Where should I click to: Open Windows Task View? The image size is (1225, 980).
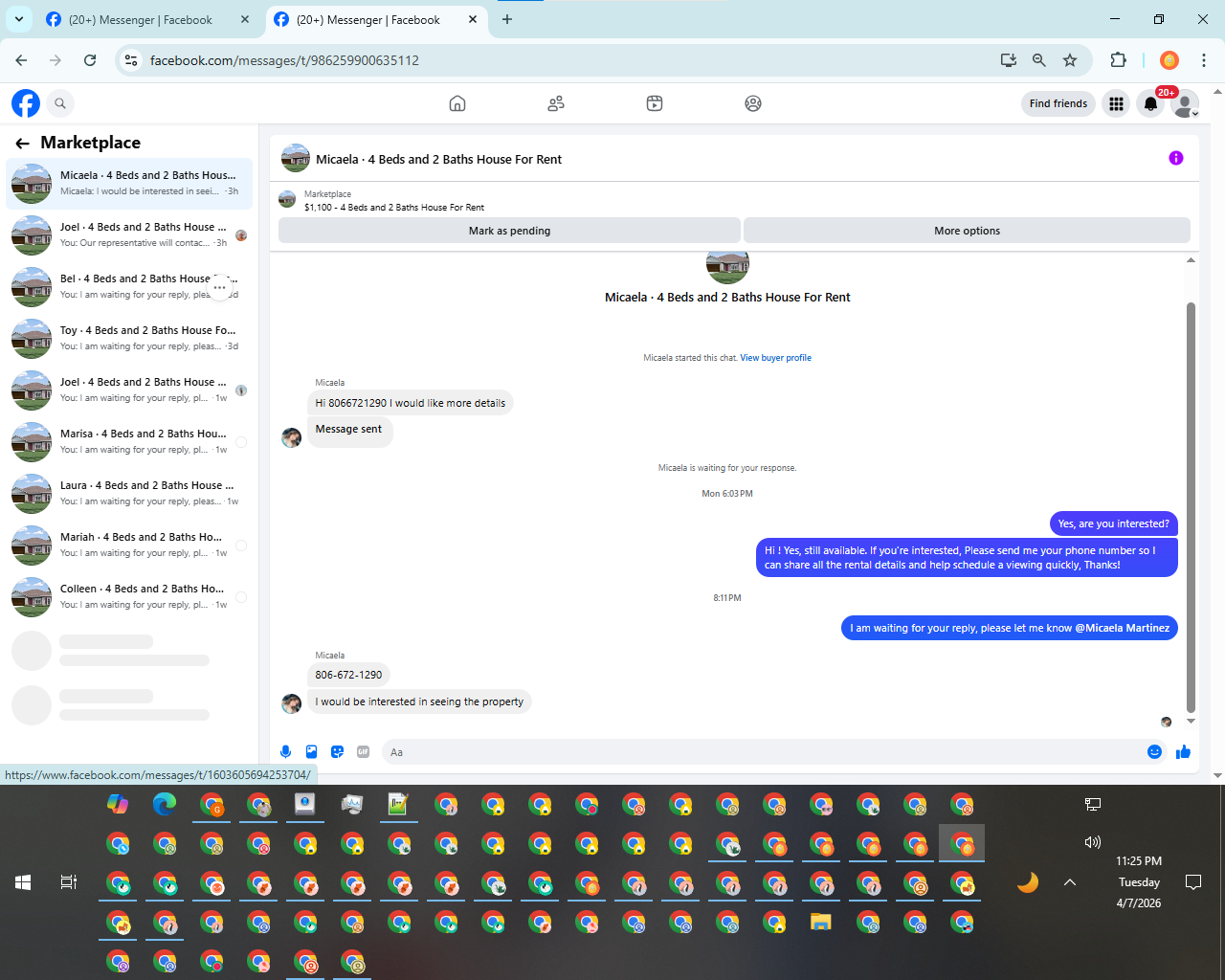coord(69,882)
